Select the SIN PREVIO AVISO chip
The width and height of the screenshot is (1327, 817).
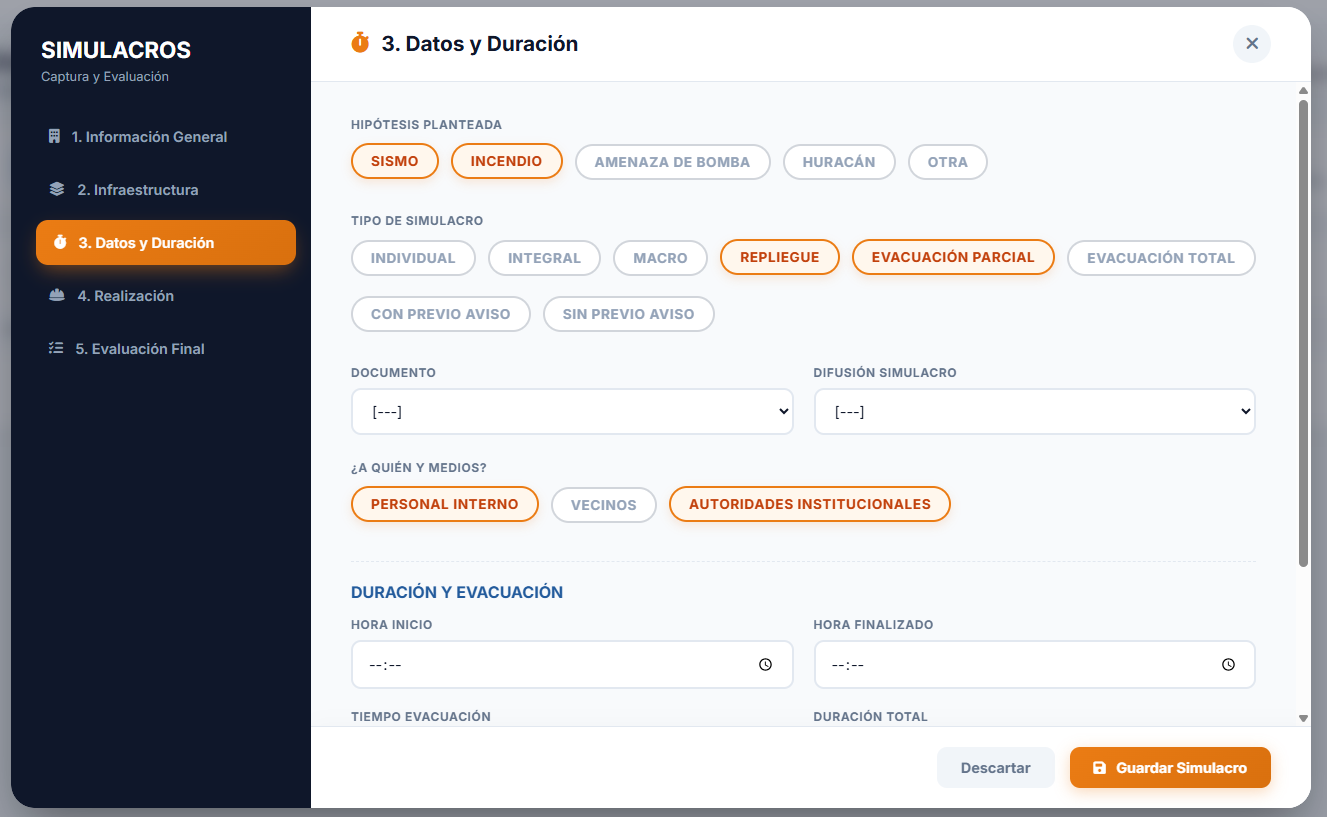point(629,314)
